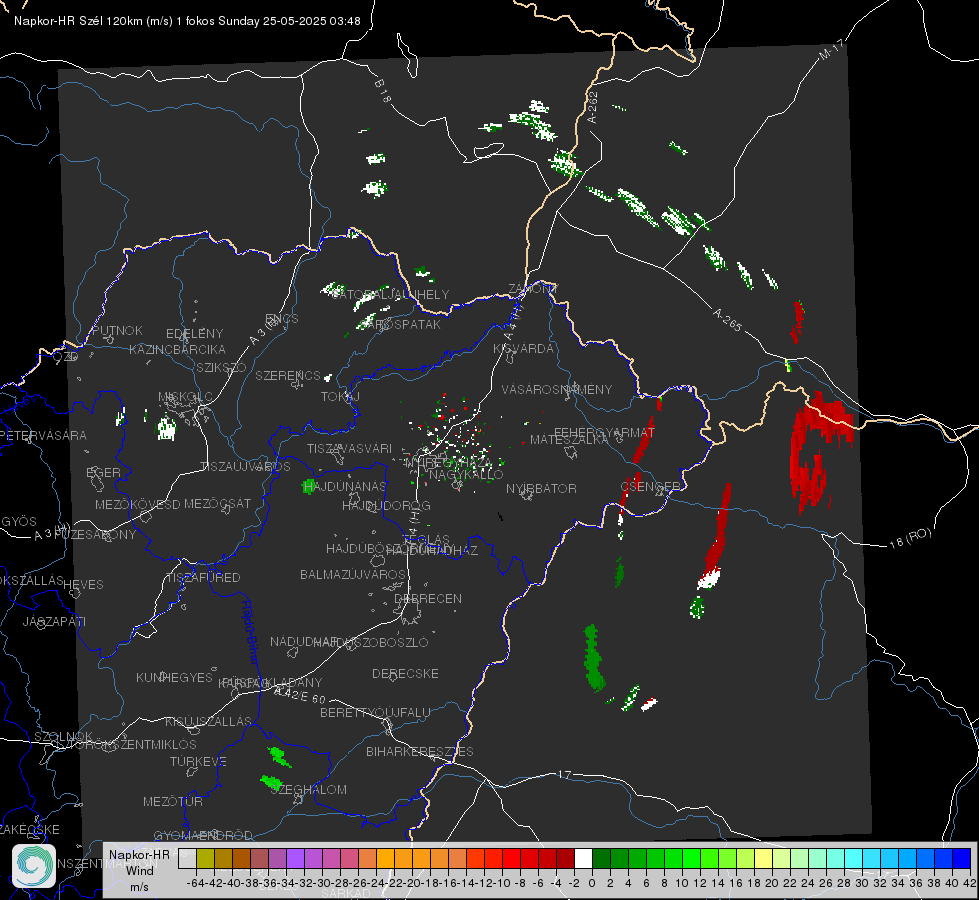Click the A-262 road label

[592, 107]
